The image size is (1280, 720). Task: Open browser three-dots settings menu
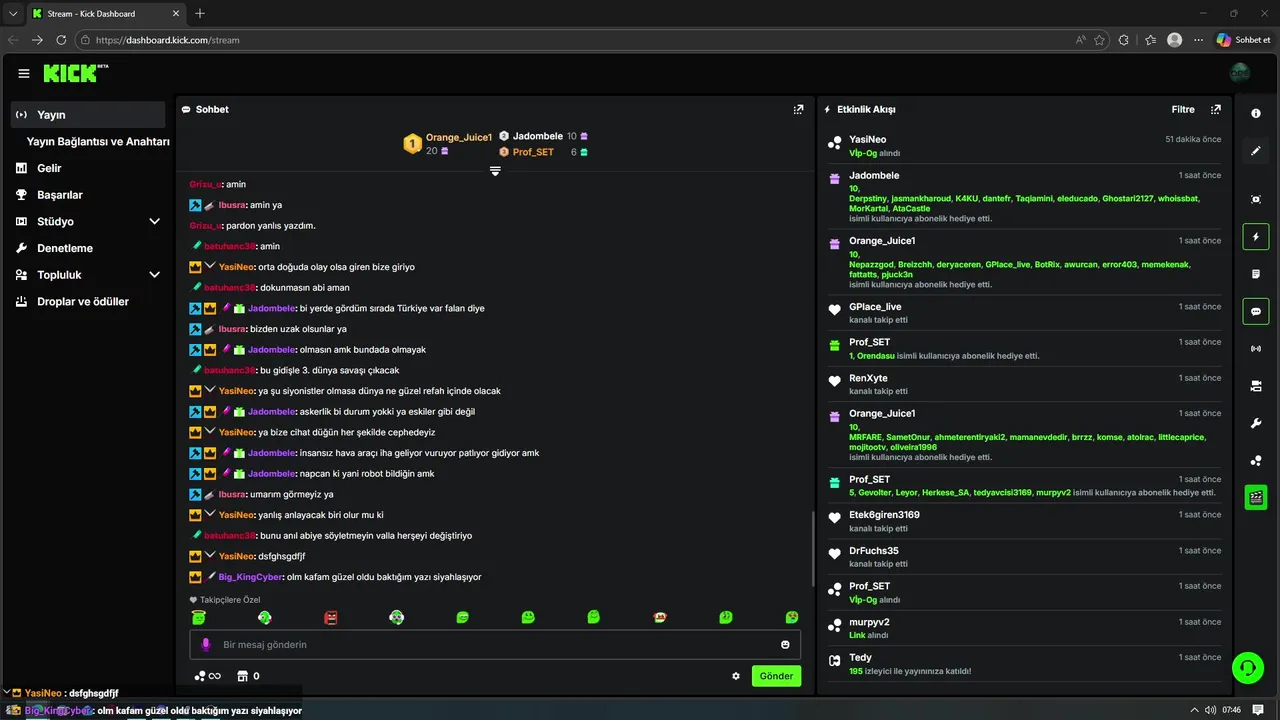1198,40
